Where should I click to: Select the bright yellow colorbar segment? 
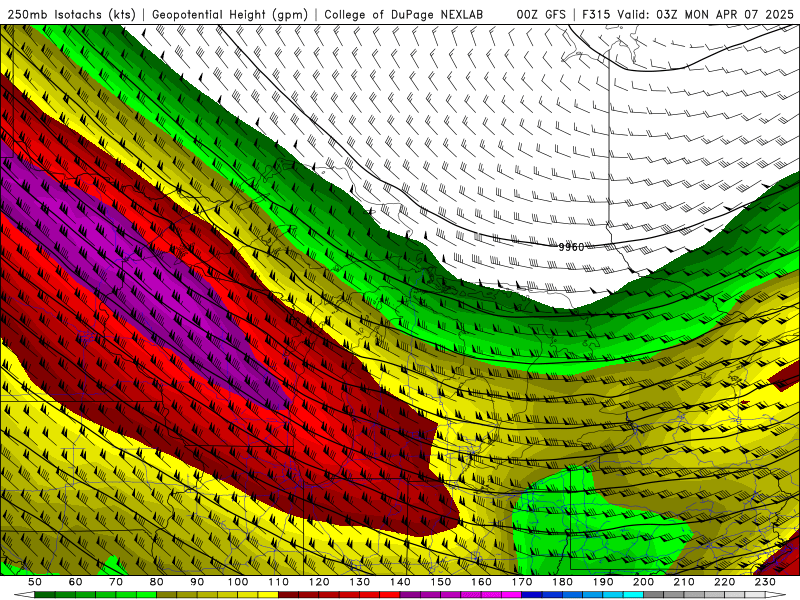click(x=268, y=594)
